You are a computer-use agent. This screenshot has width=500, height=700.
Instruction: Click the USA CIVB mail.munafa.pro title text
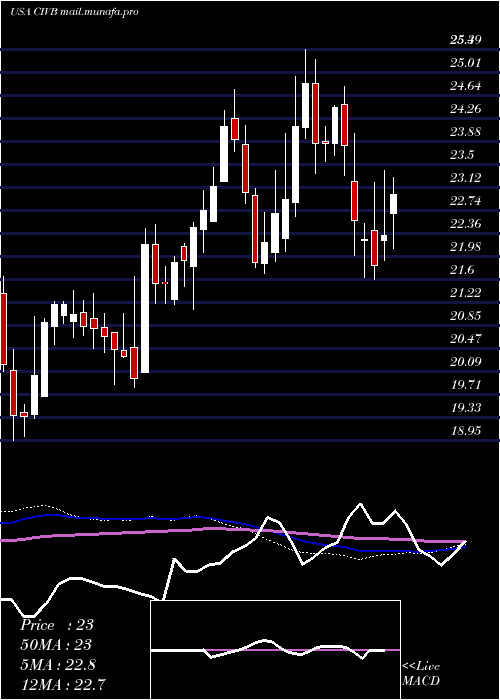74,12
